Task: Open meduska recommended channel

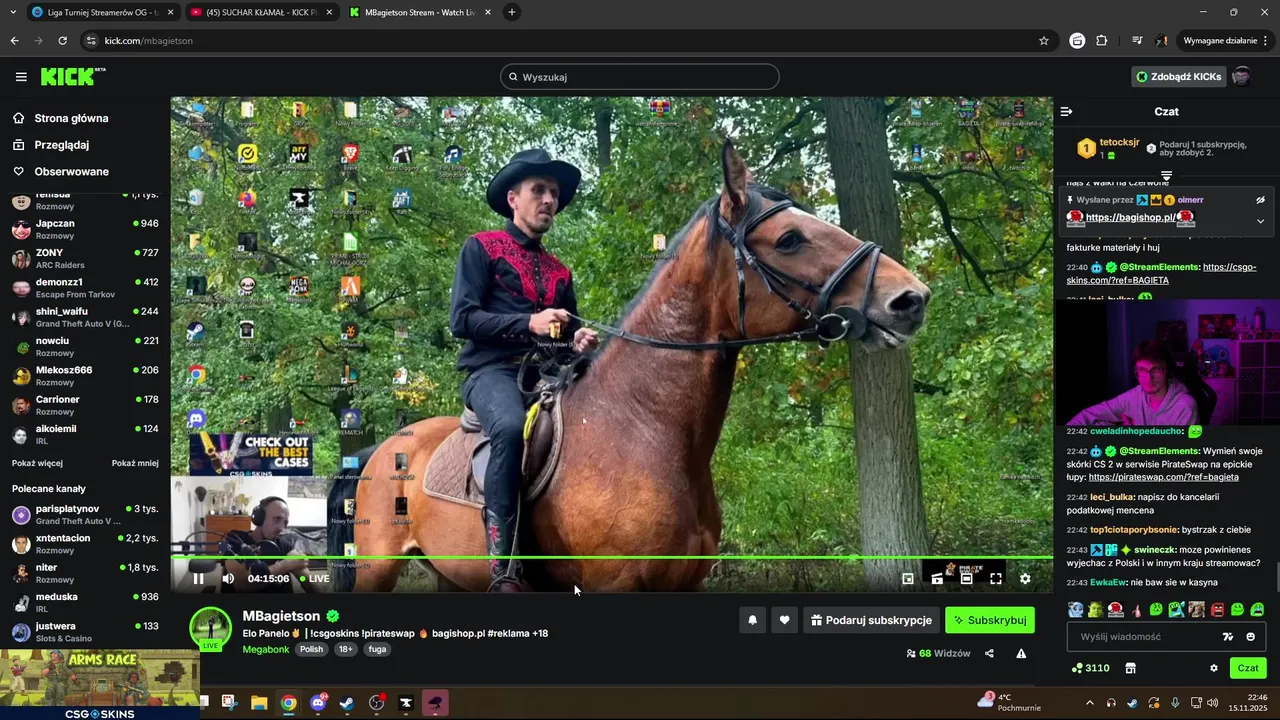Action: tap(85, 603)
